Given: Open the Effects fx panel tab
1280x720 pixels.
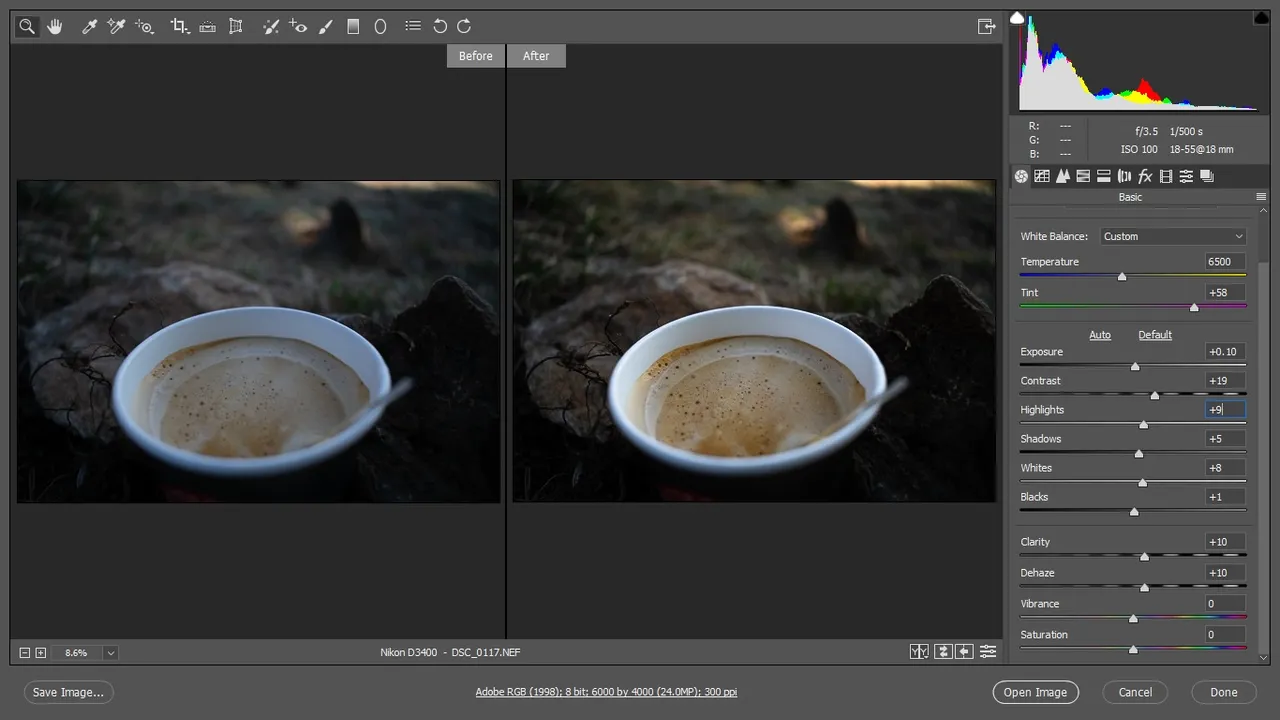Looking at the screenshot, I should tap(1145, 176).
